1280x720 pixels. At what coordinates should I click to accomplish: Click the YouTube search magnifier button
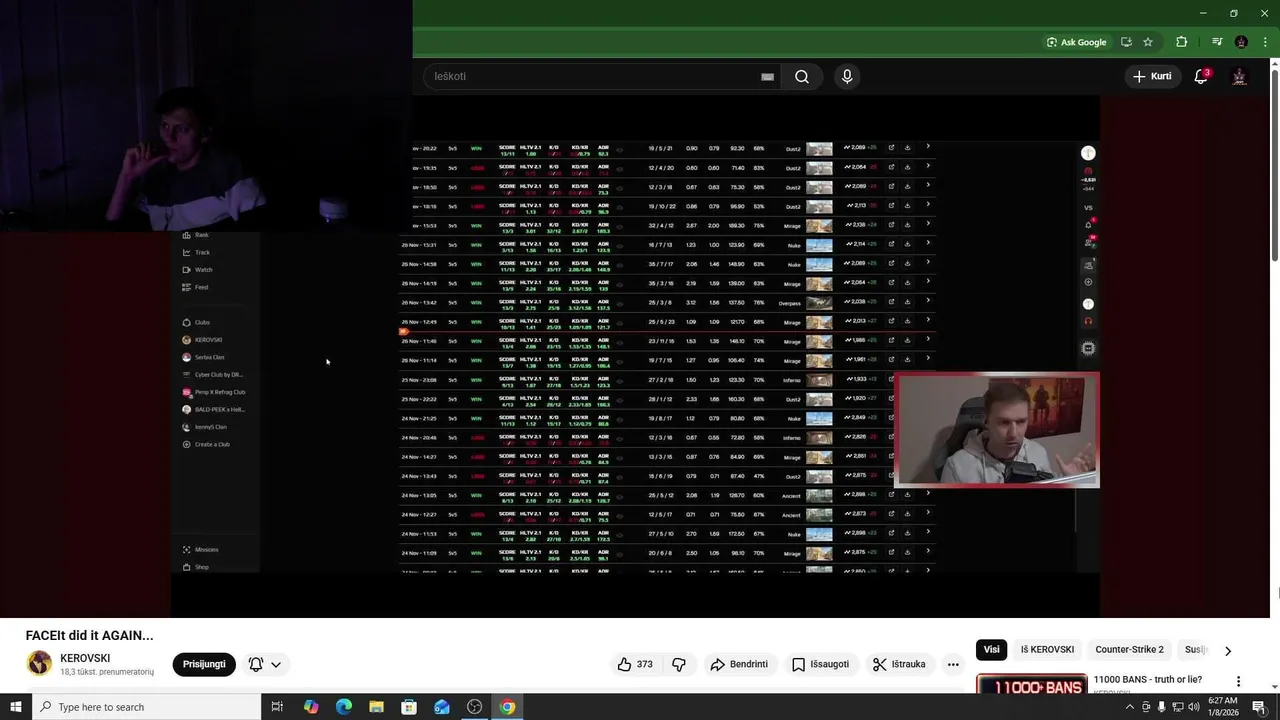(x=802, y=77)
